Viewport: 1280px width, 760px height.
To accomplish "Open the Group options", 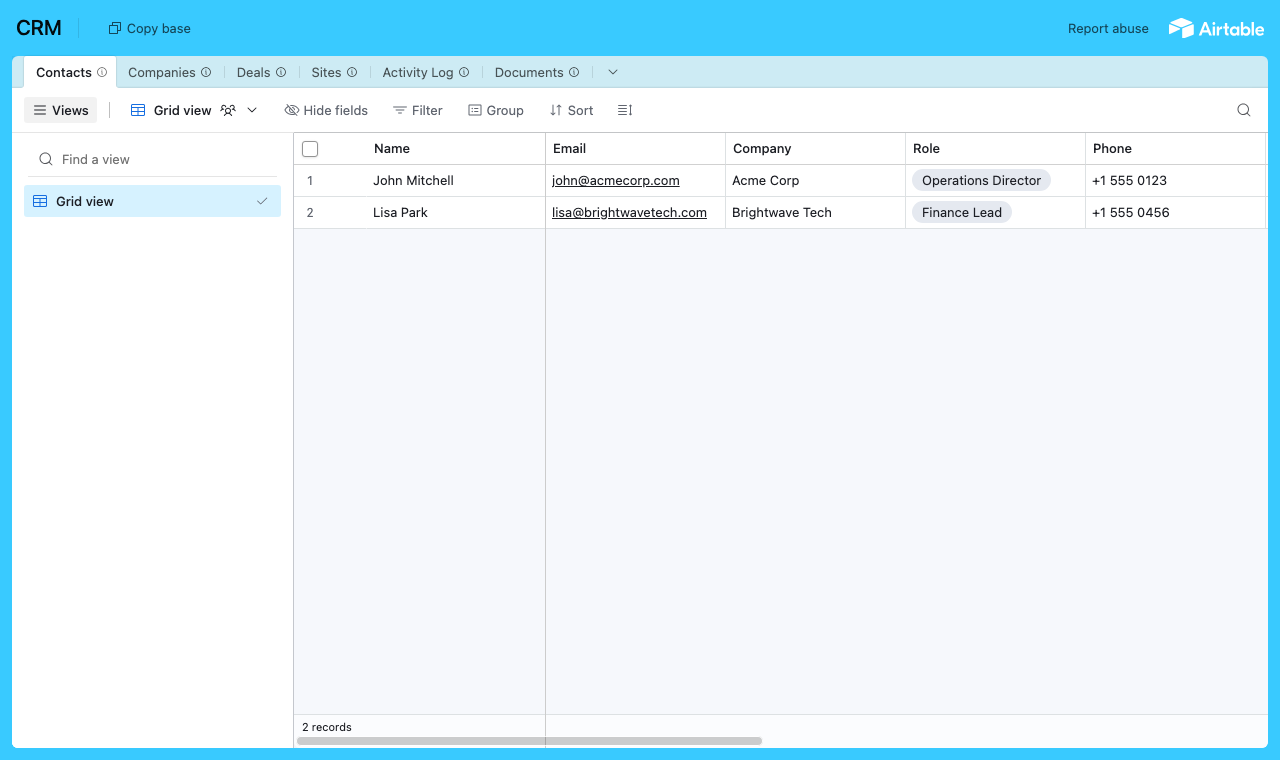I will pyautogui.click(x=496, y=110).
